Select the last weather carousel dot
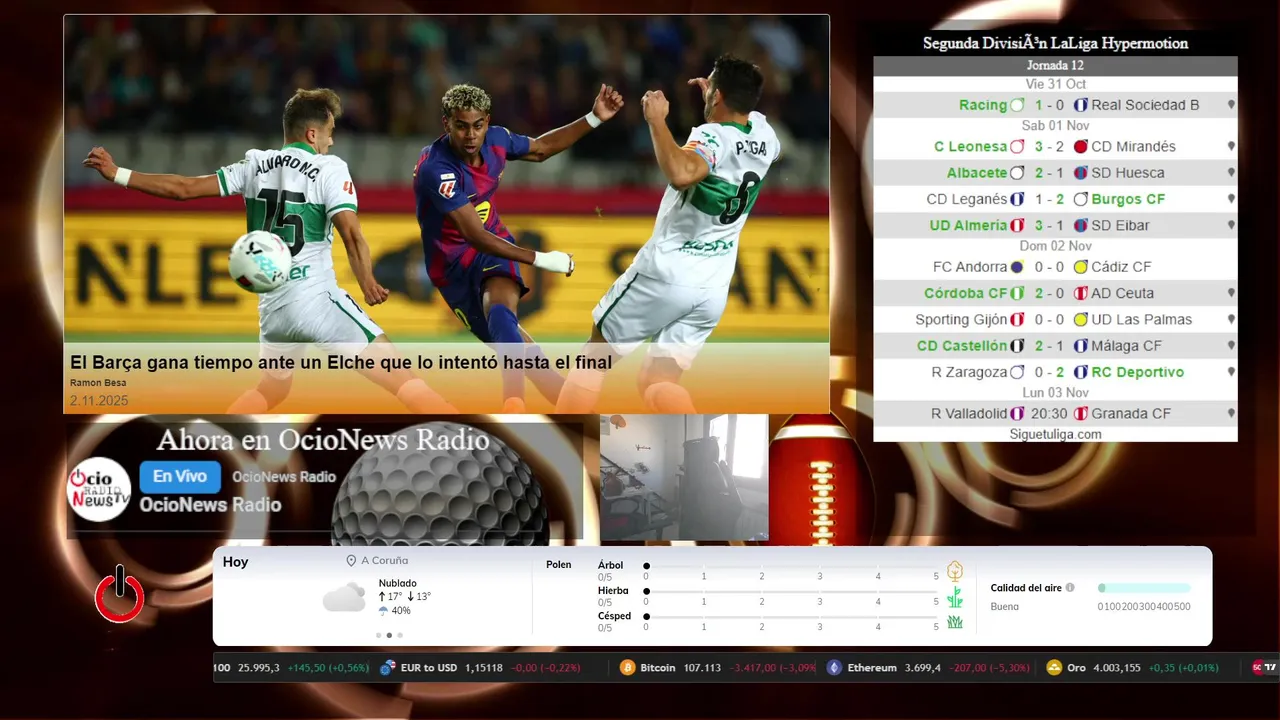 click(x=400, y=635)
